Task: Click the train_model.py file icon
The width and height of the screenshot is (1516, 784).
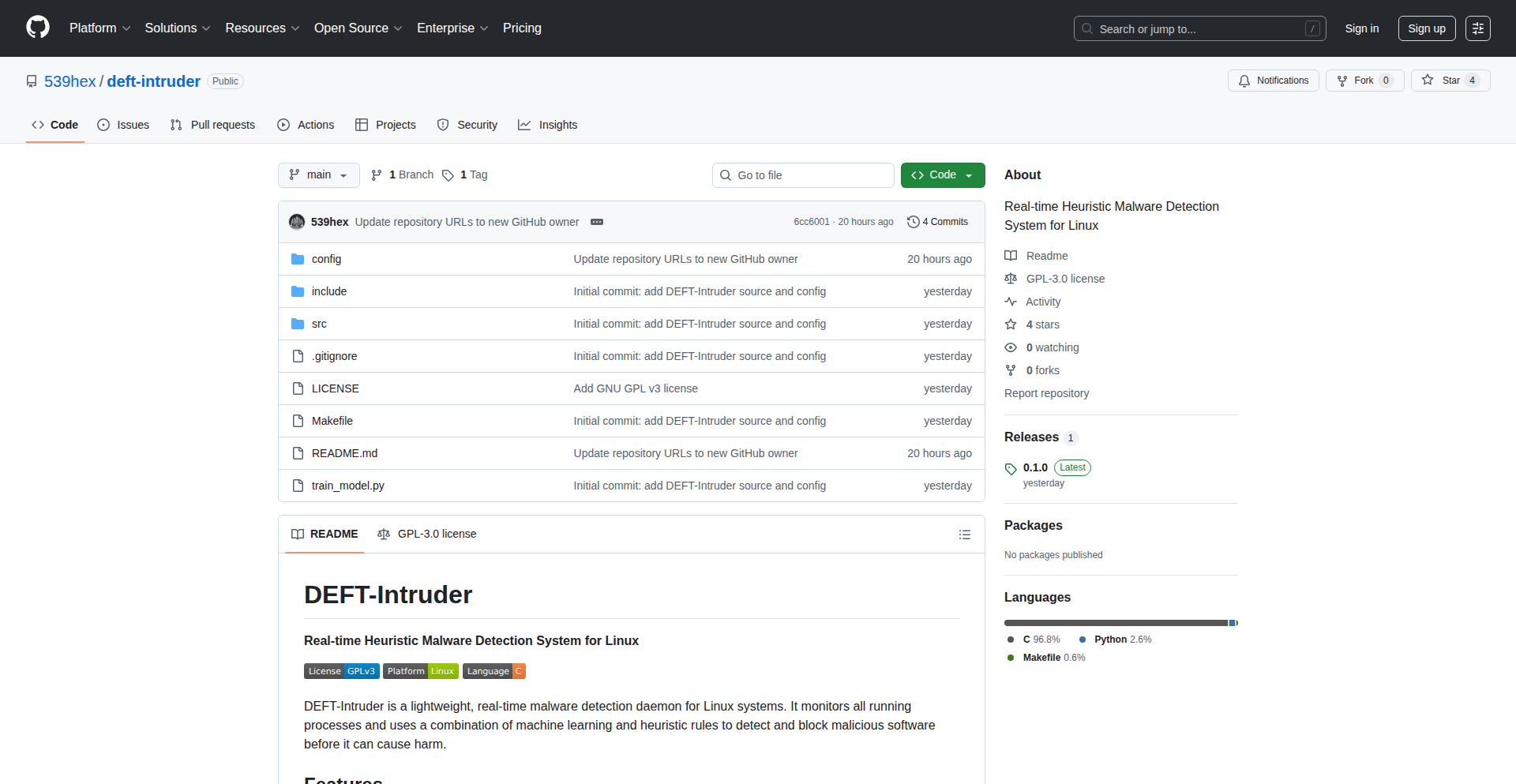Action: click(298, 486)
